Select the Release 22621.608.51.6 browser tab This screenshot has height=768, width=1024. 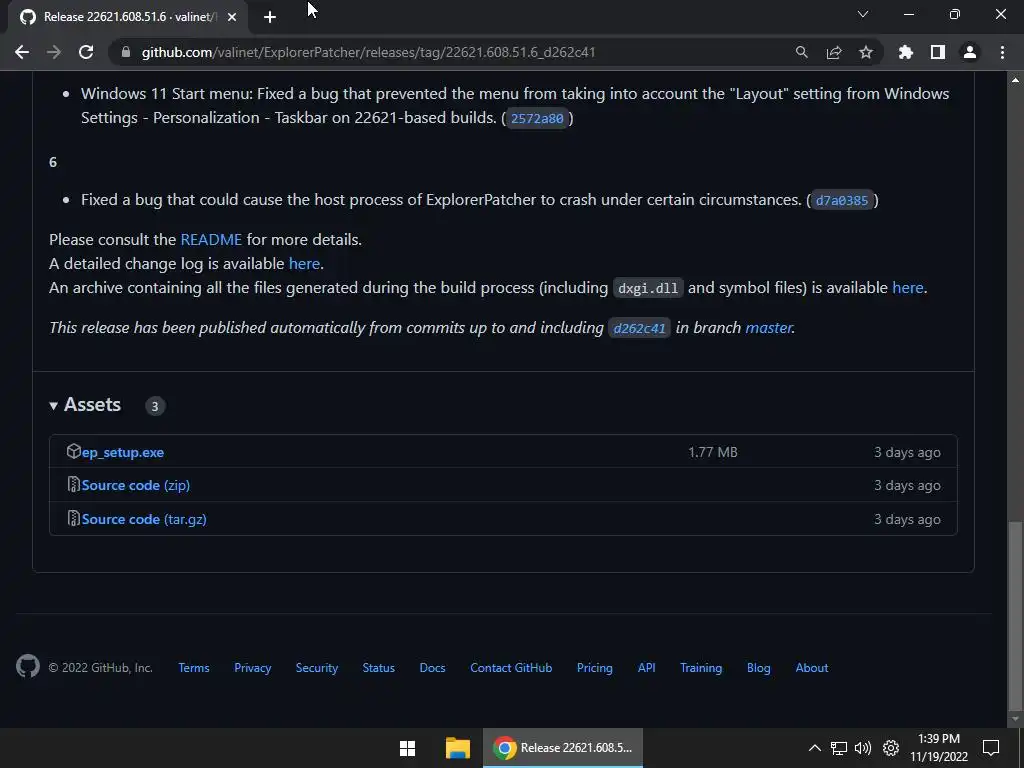click(x=128, y=17)
